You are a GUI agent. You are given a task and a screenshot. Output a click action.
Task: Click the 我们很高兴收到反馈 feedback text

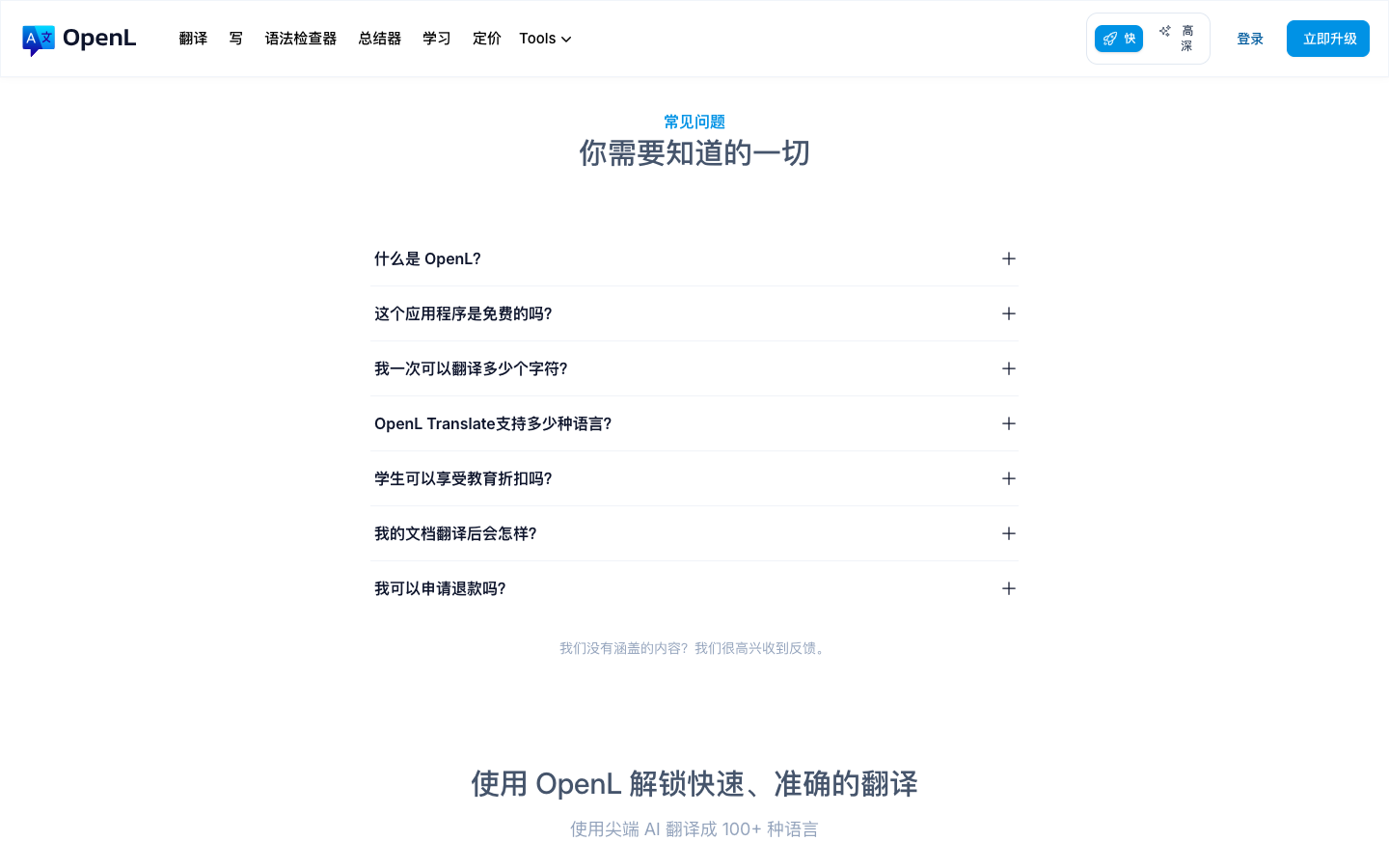click(x=760, y=648)
